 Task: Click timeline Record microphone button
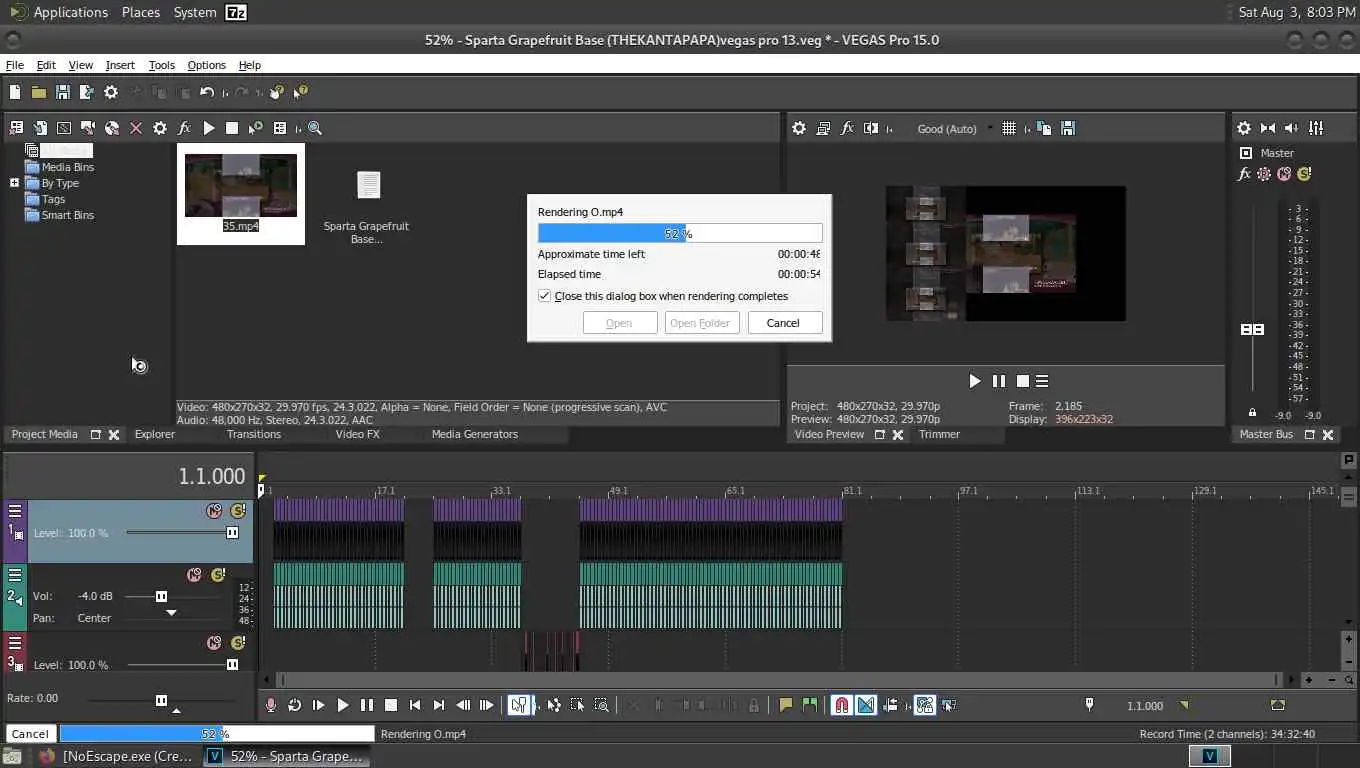(x=270, y=705)
